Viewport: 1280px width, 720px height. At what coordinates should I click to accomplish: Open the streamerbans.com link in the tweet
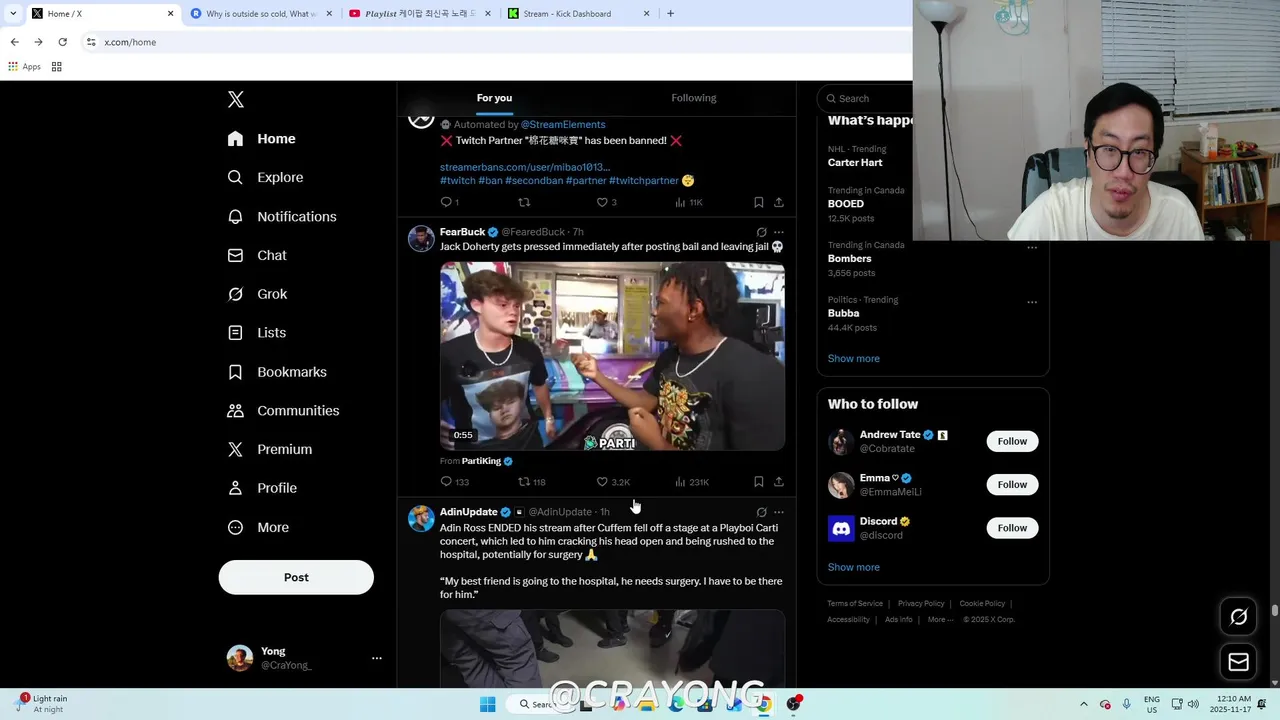pyautogui.click(x=525, y=167)
